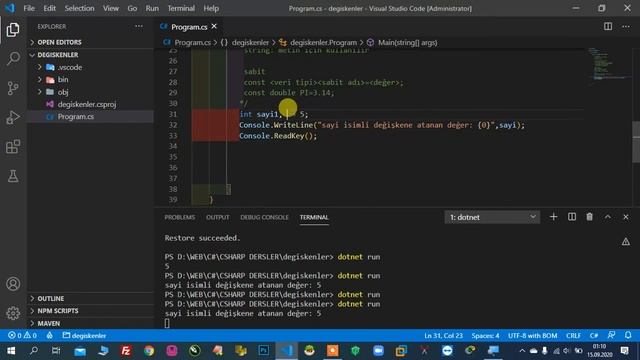Screen dimensions: 640x360
Task: Switch to the DEBUG CONSOLE tab
Action: pyautogui.click(x=264, y=217)
